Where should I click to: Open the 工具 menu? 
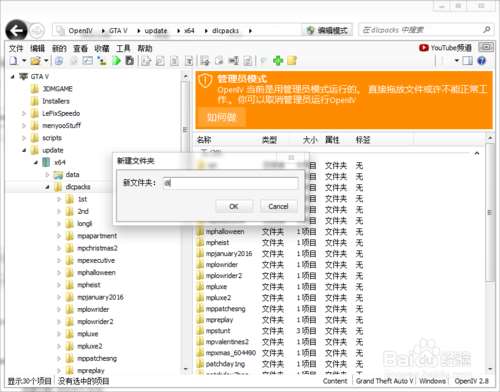pos(123,49)
